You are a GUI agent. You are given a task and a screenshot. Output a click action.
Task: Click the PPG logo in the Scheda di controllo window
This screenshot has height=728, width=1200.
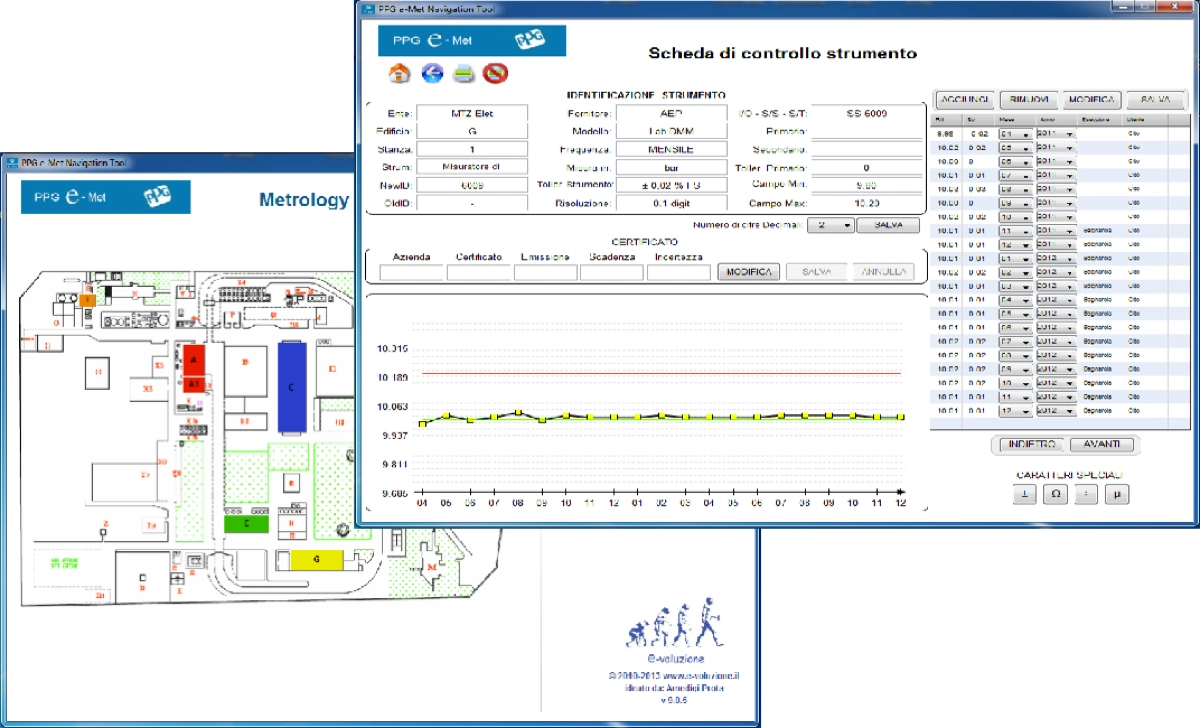coord(528,39)
